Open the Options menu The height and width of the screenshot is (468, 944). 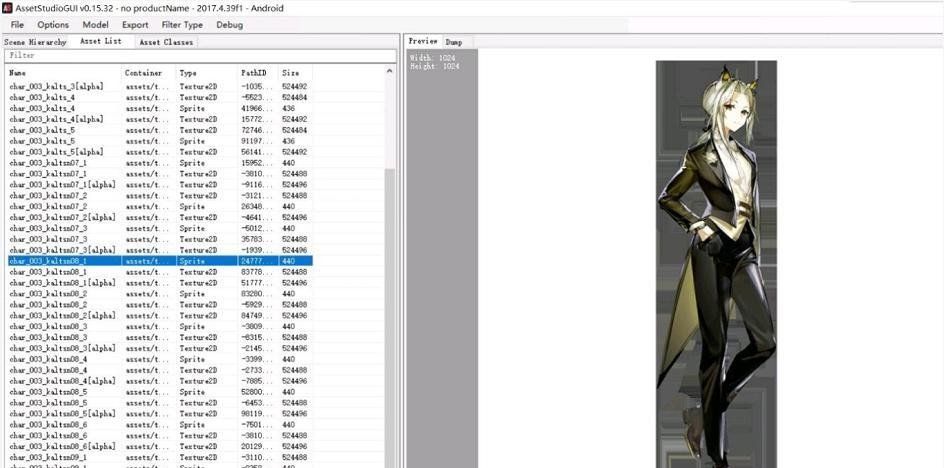pos(53,25)
